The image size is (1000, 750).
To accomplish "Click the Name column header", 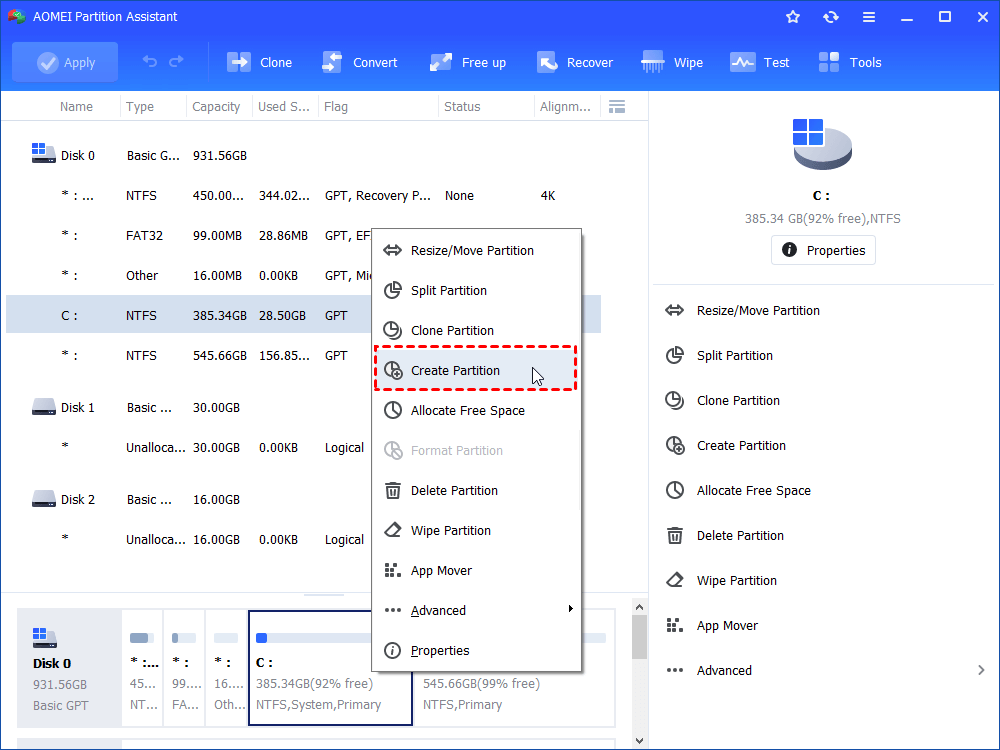I will (x=76, y=107).
